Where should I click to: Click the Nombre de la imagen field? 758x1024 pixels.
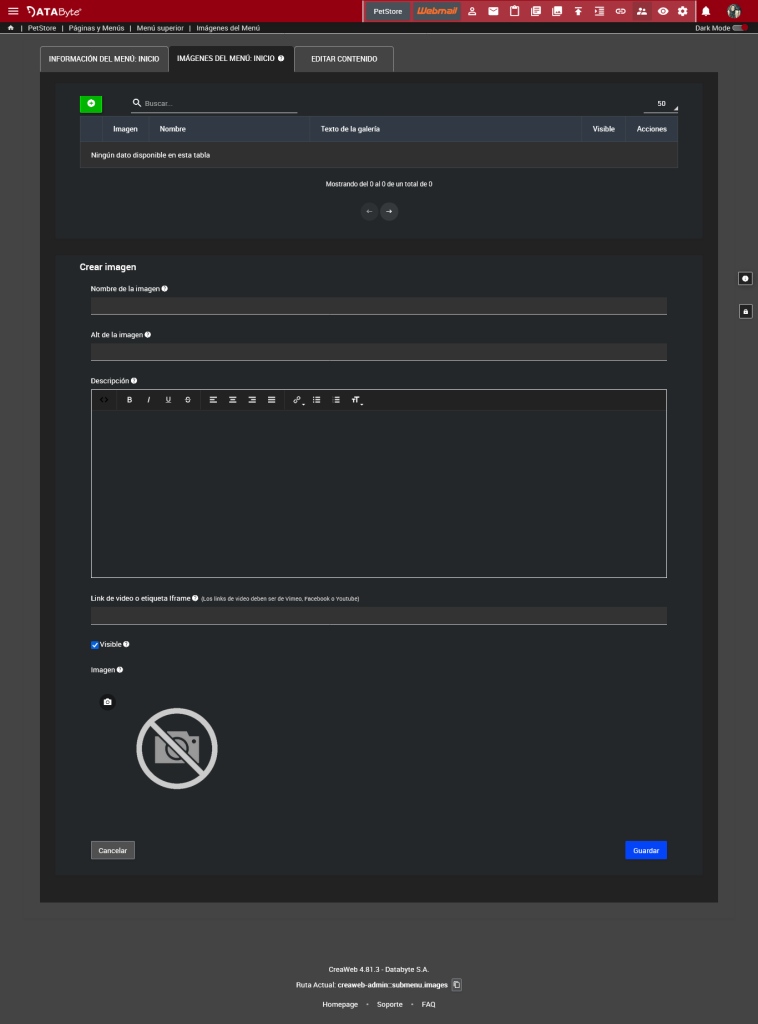(378, 306)
